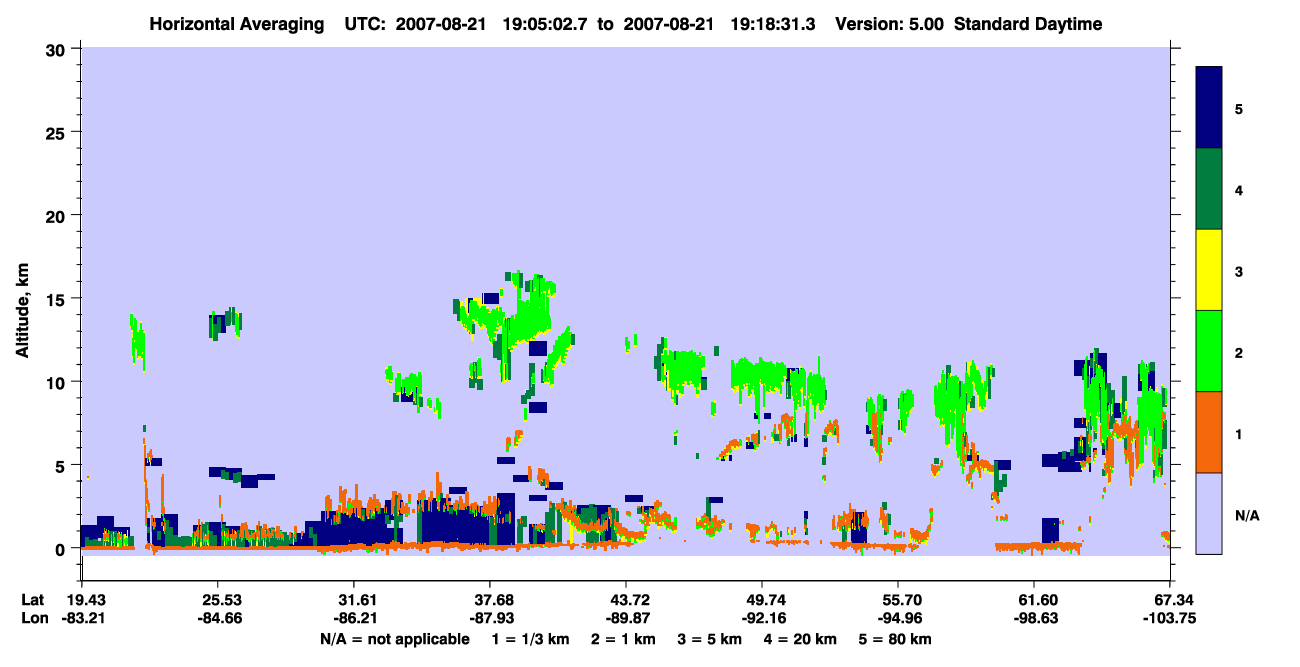Click the legend text 'N/A = not applicable'

pos(394,639)
